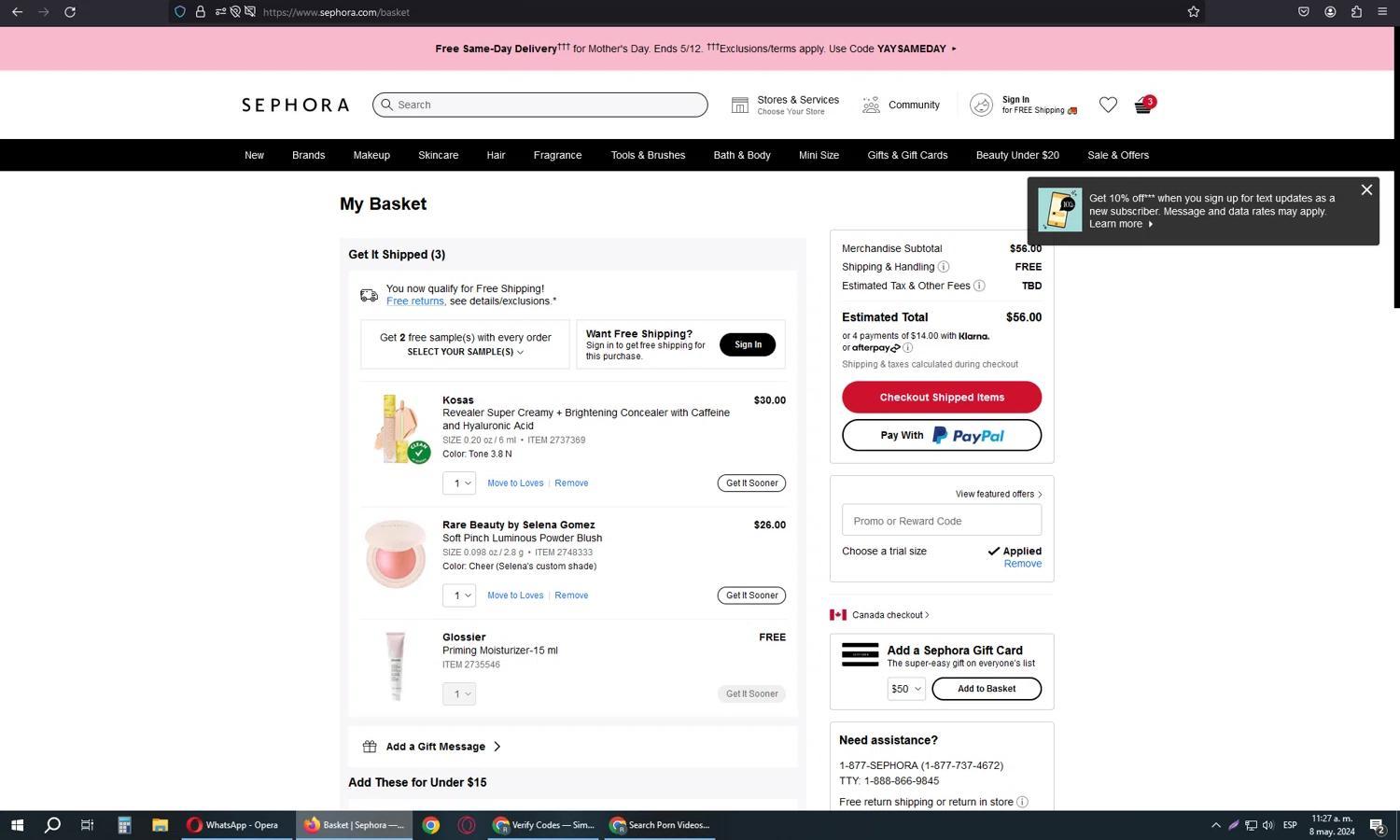The height and width of the screenshot is (840, 1400).
Task: Bookmark page with the star icon
Action: [x=1193, y=12]
